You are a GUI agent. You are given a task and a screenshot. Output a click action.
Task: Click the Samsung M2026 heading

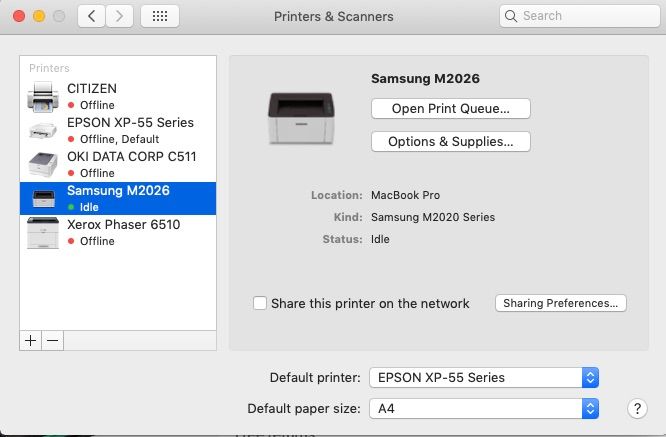pyautogui.click(x=425, y=79)
